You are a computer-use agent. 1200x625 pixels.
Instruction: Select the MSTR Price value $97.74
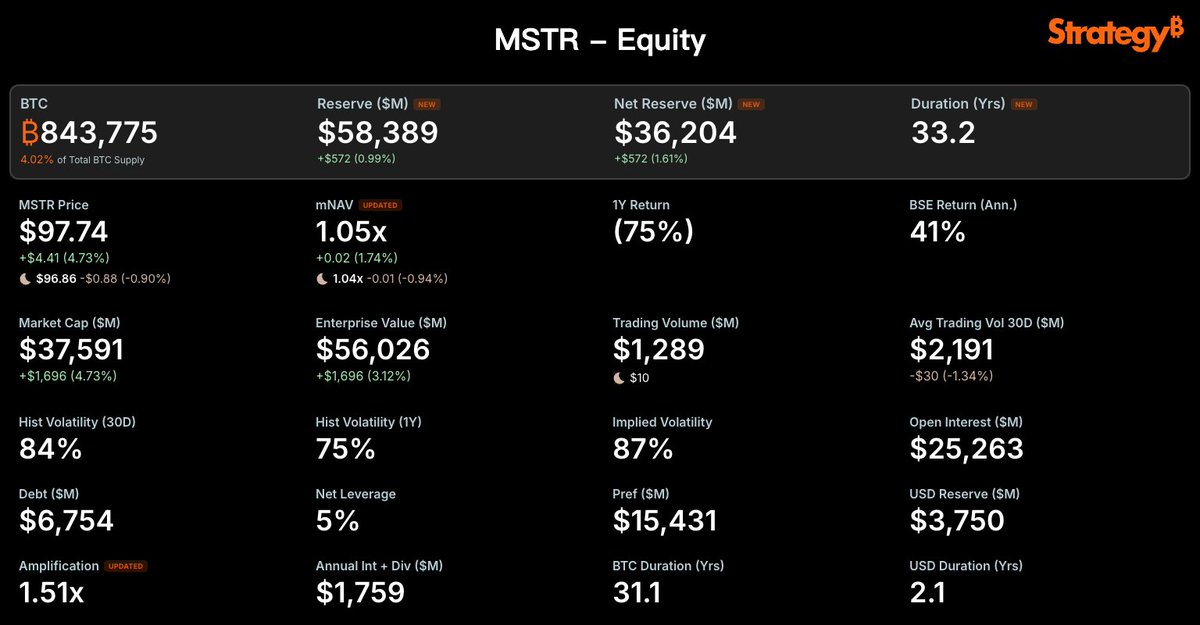click(x=64, y=232)
